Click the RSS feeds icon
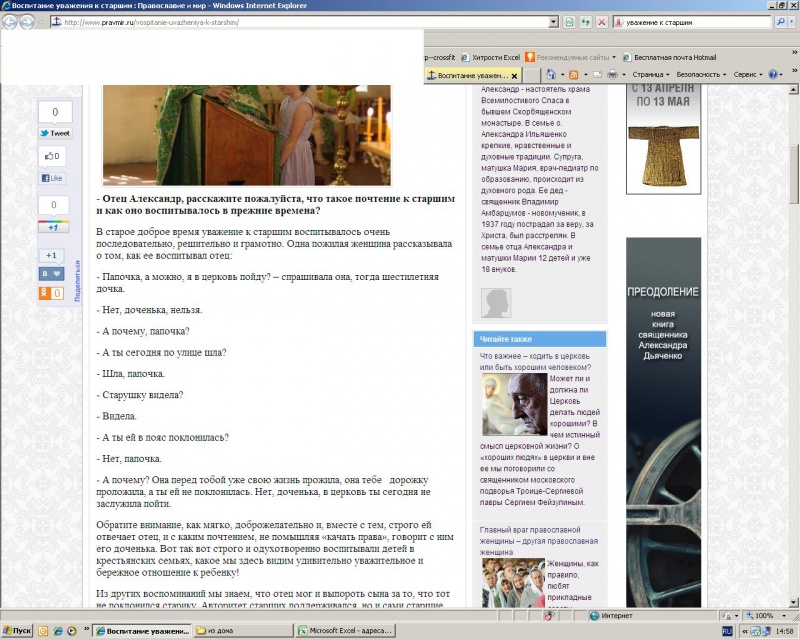Screen dimensions: 800x640 (574, 75)
